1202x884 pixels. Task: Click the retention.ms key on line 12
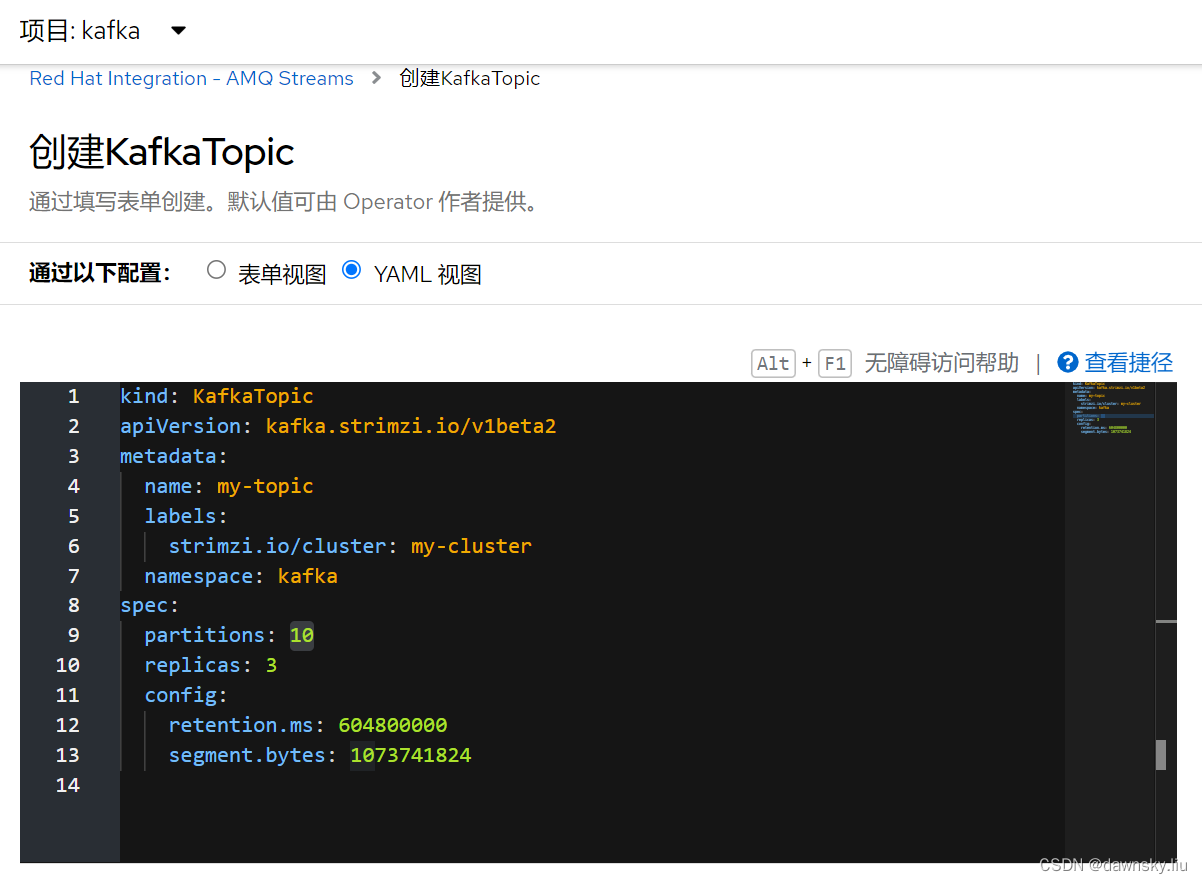coord(240,725)
